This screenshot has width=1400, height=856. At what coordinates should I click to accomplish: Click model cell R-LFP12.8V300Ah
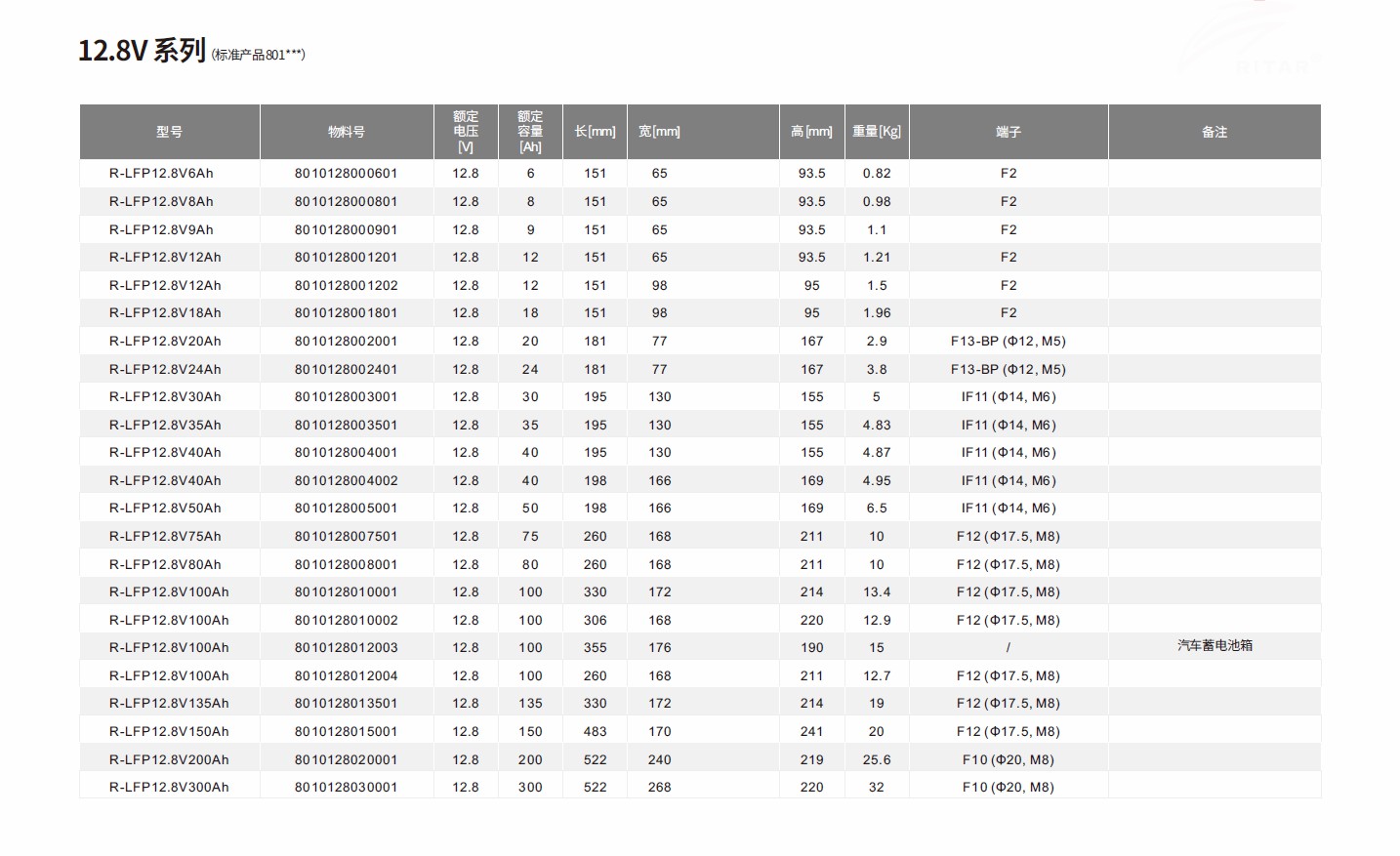pyautogui.click(x=169, y=788)
